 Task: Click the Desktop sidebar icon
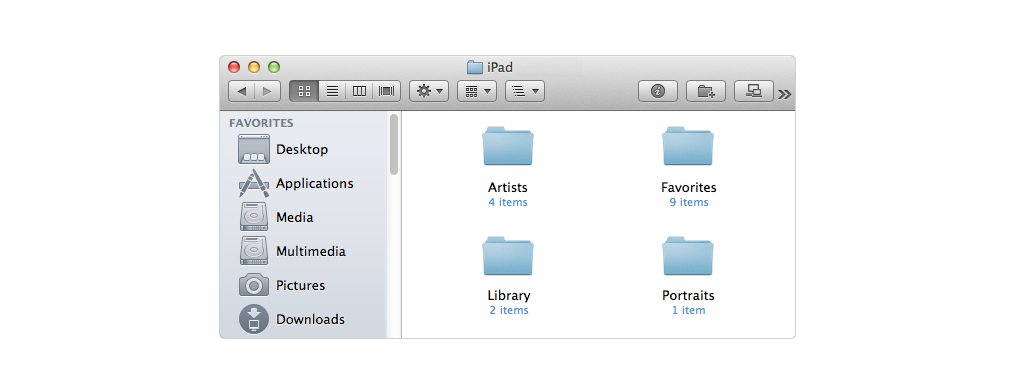[254, 150]
